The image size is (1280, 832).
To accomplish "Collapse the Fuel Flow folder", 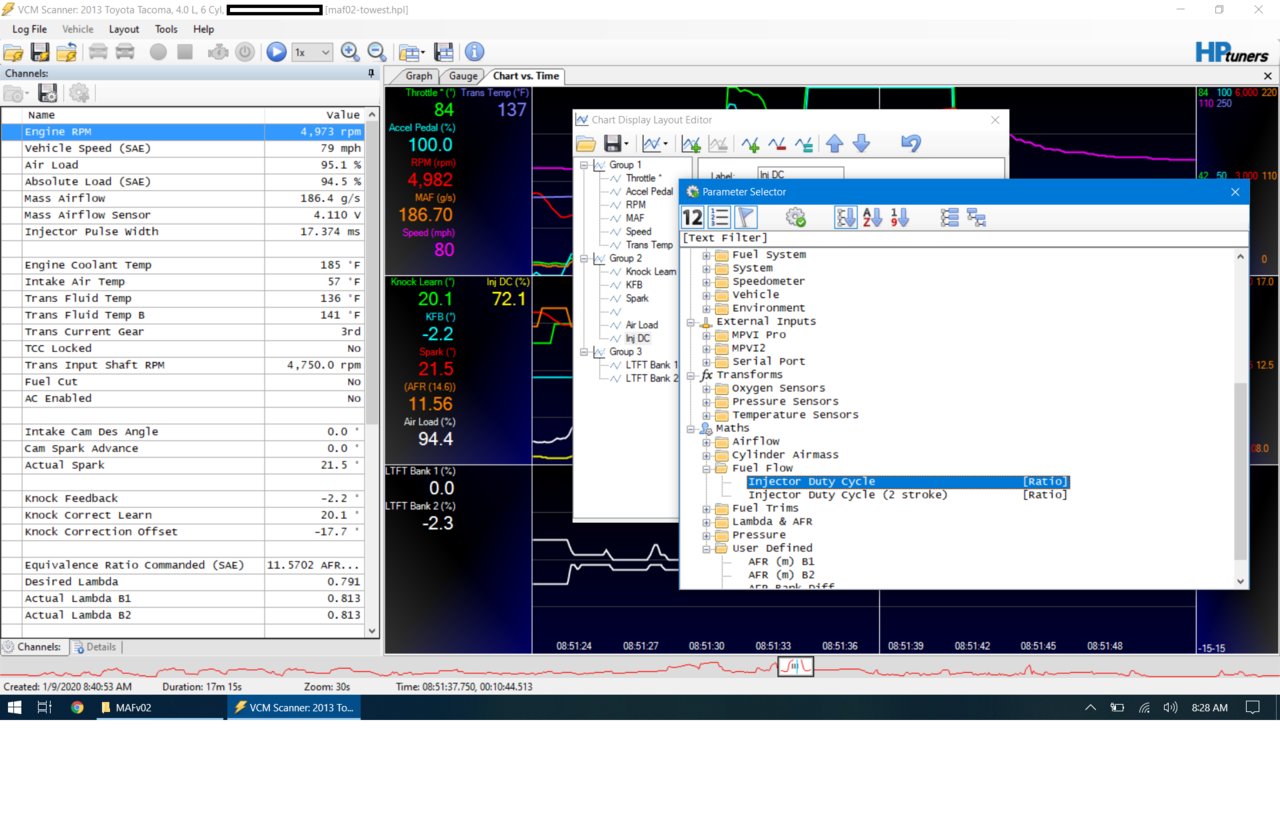I will pos(707,468).
